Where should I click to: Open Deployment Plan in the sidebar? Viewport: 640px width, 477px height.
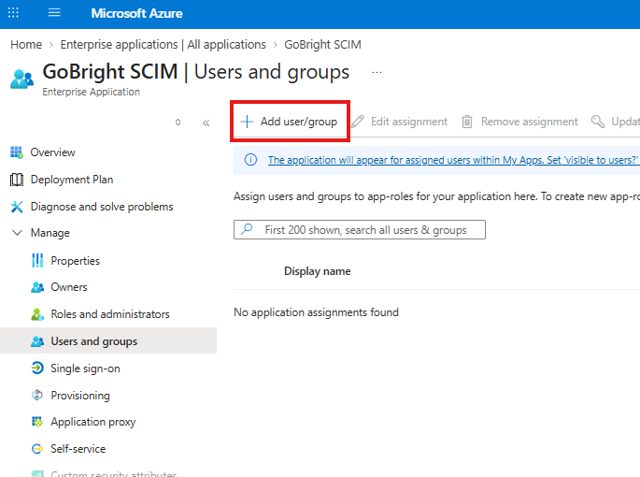tap(72, 180)
